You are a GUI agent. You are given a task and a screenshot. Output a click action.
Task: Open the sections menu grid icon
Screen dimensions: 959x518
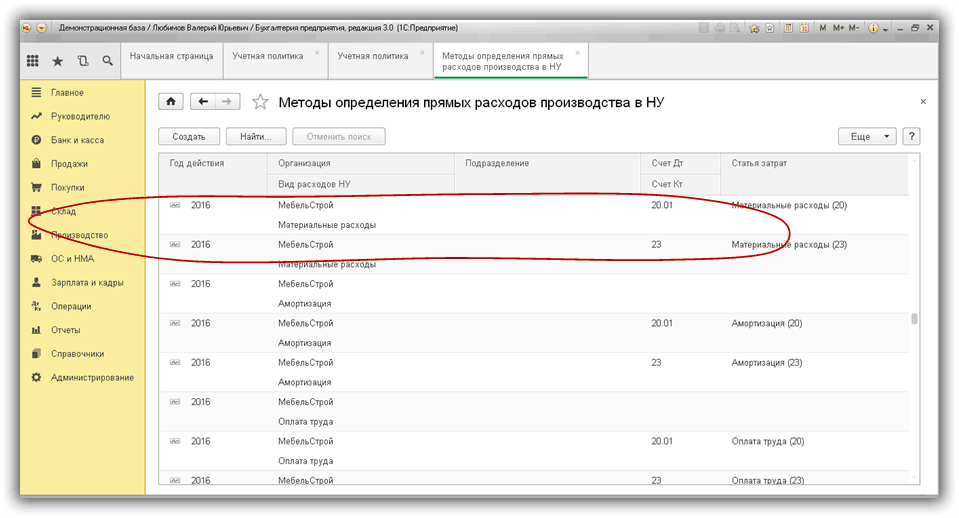(x=32, y=62)
